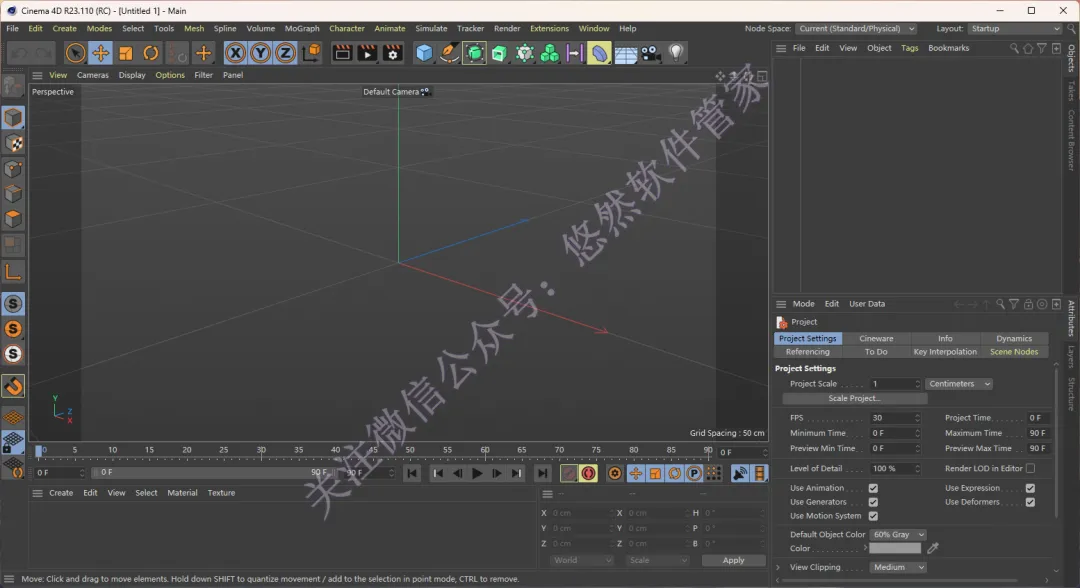Click Scale Project button

[854, 398]
